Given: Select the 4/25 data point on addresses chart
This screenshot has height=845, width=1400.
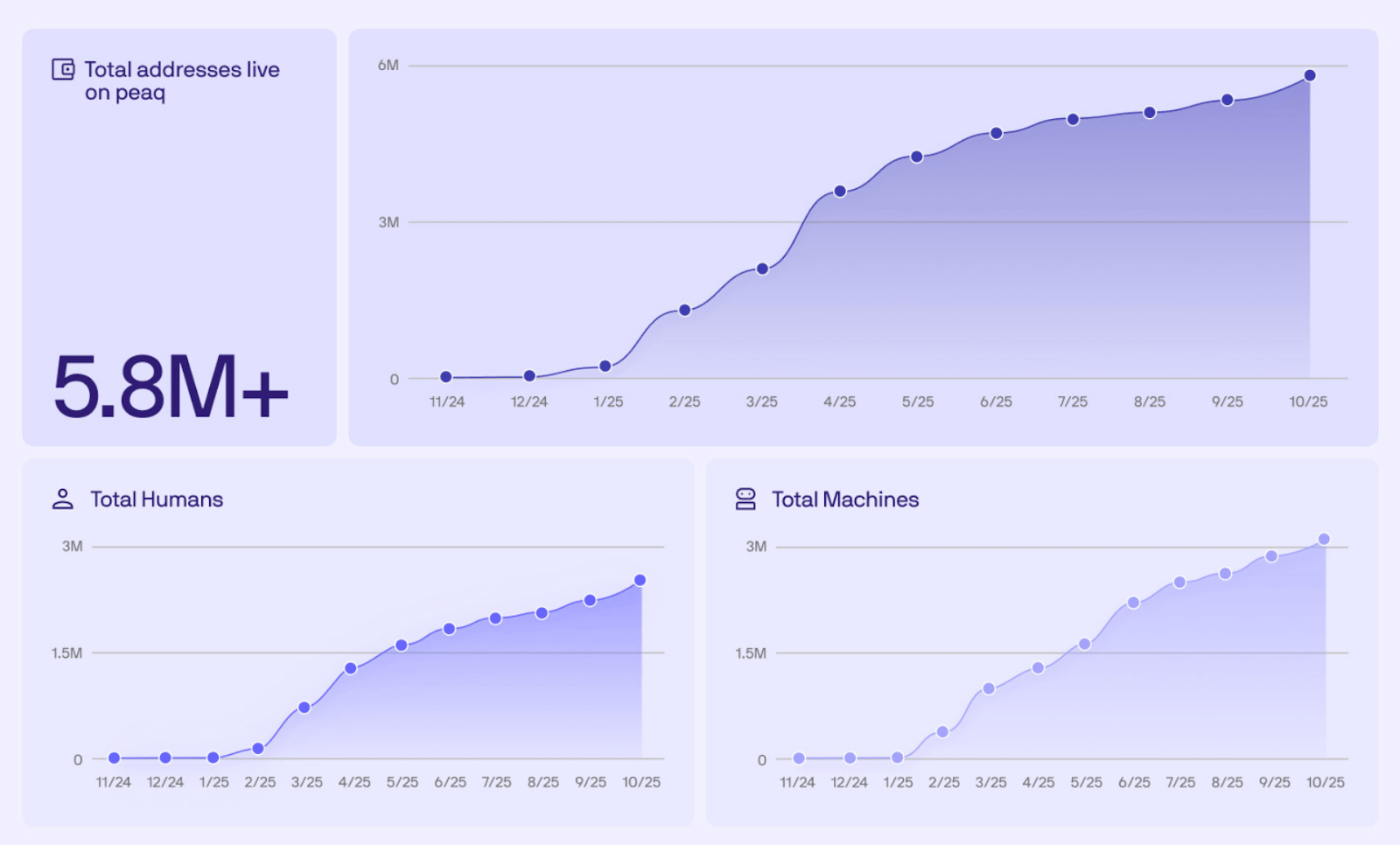Looking at the screenshot, I should (x=840, y=191).
